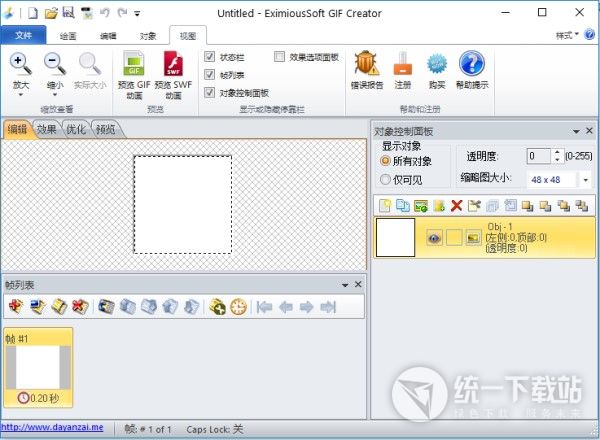Click the film-strip icon in frame list toolbar
The width and height of the screenshot is (600, 440).
106,306
